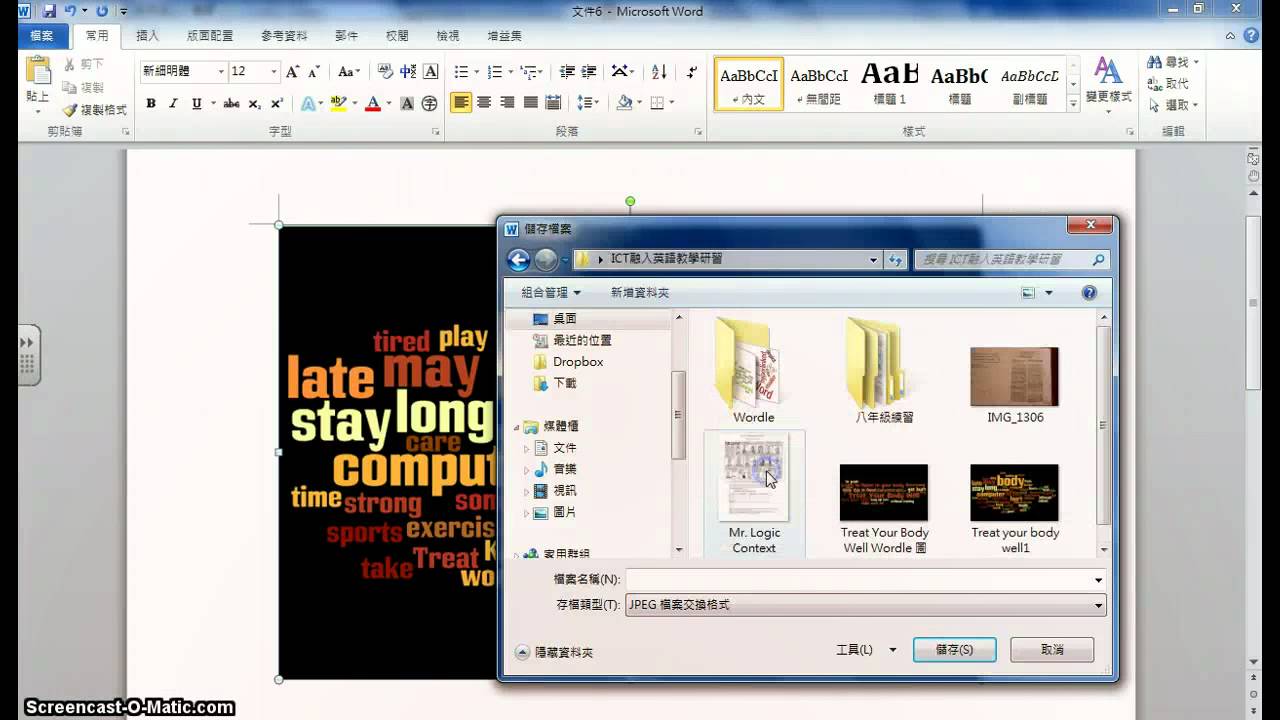
Task: Open the text effects tool
Action: click(309, 103)
